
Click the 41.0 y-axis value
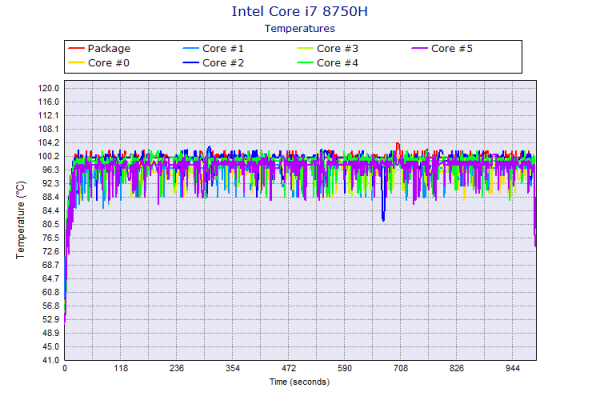[x=51, y=360]
